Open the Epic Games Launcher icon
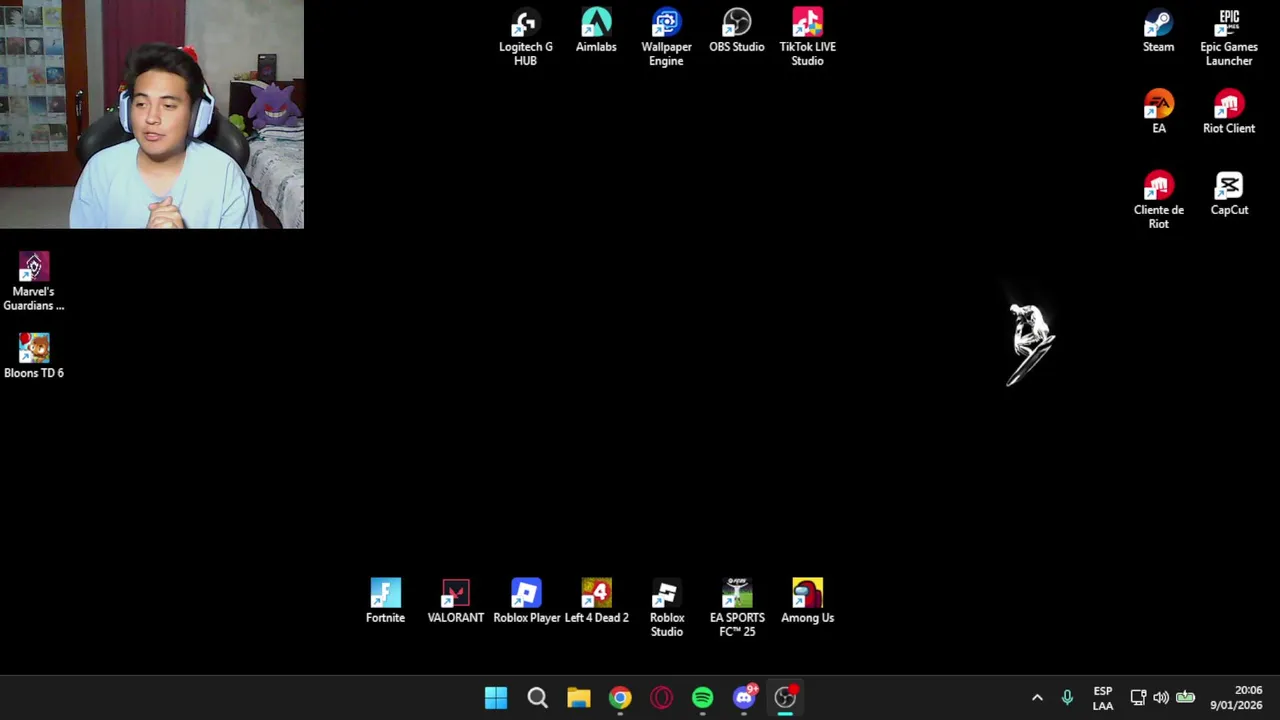The height and width of the screenshot is (720, 1280). pos(1229,37)
